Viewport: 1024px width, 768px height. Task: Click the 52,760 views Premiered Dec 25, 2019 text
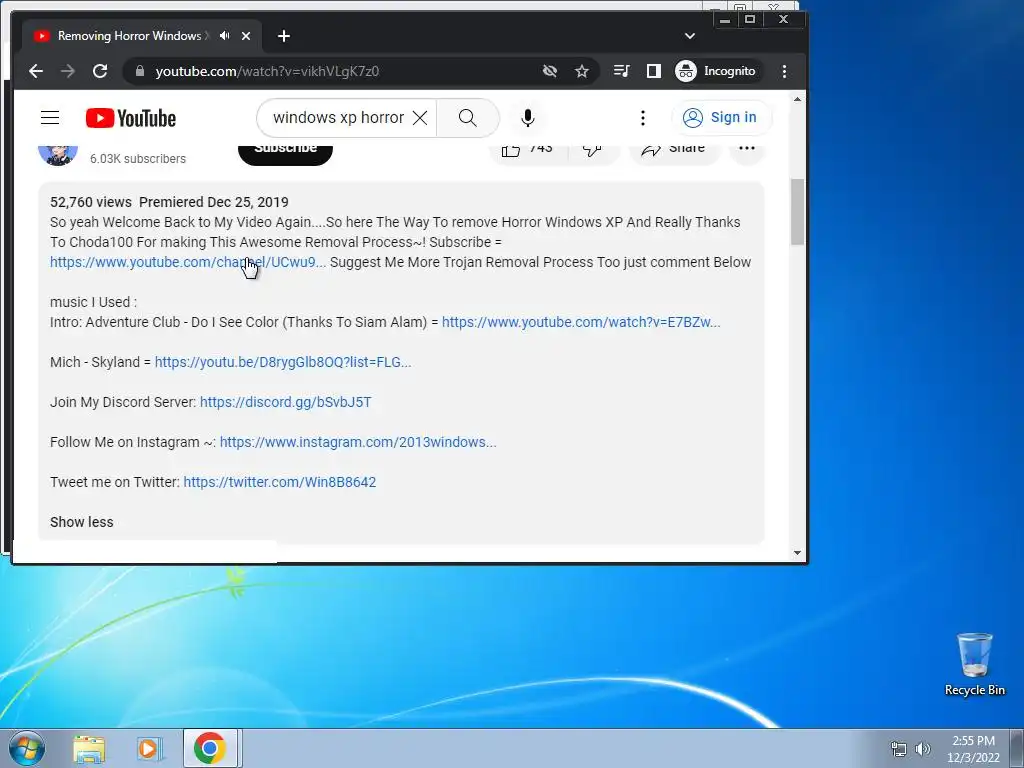(x=169, y=202)
